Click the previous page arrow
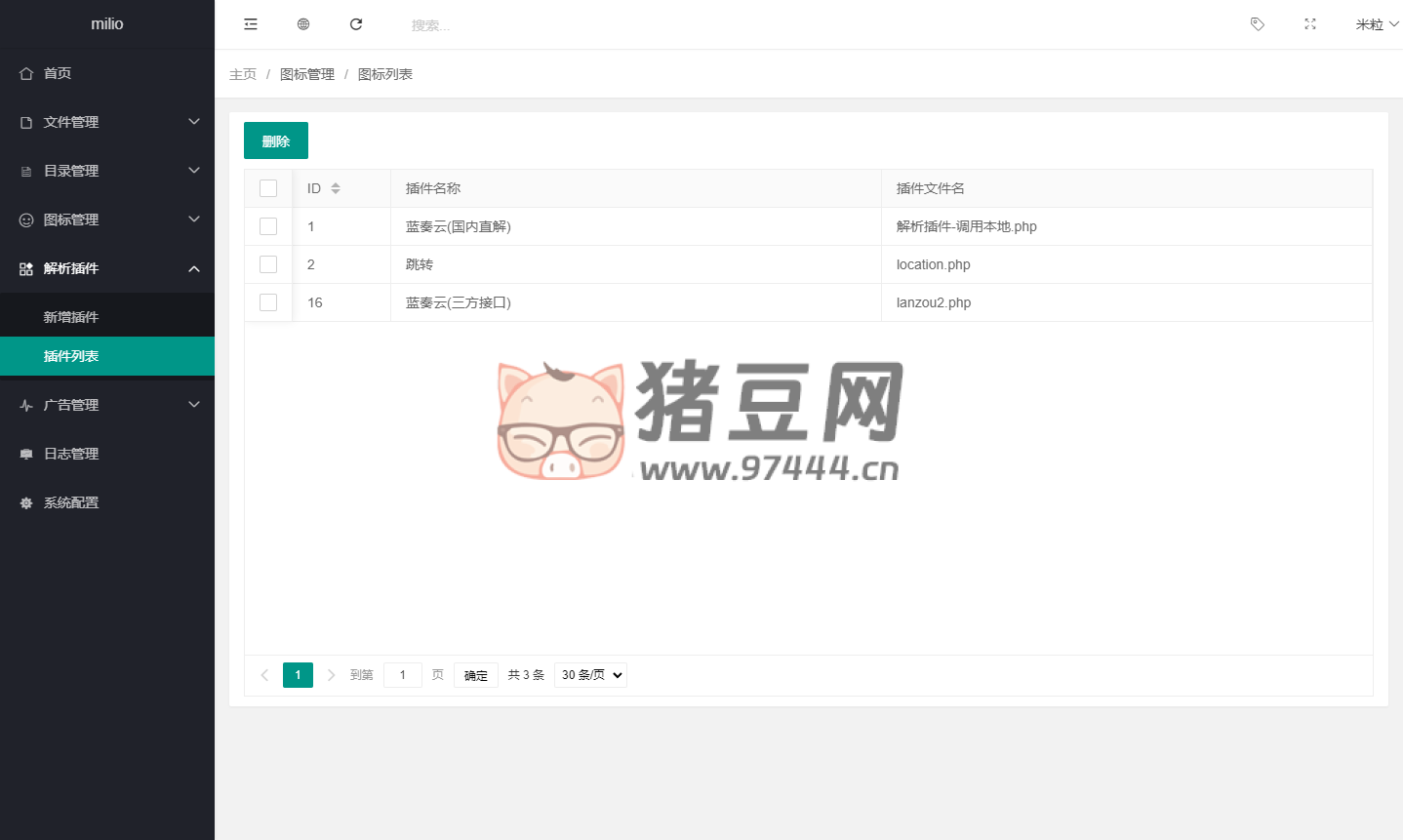 264,675
